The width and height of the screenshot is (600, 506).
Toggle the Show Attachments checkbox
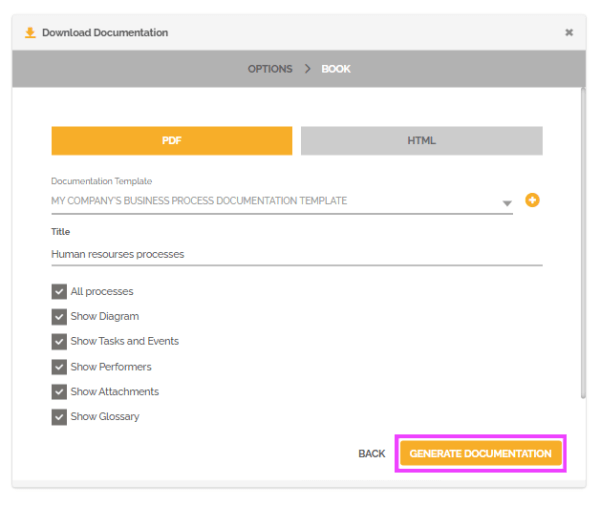click(59, 392)
